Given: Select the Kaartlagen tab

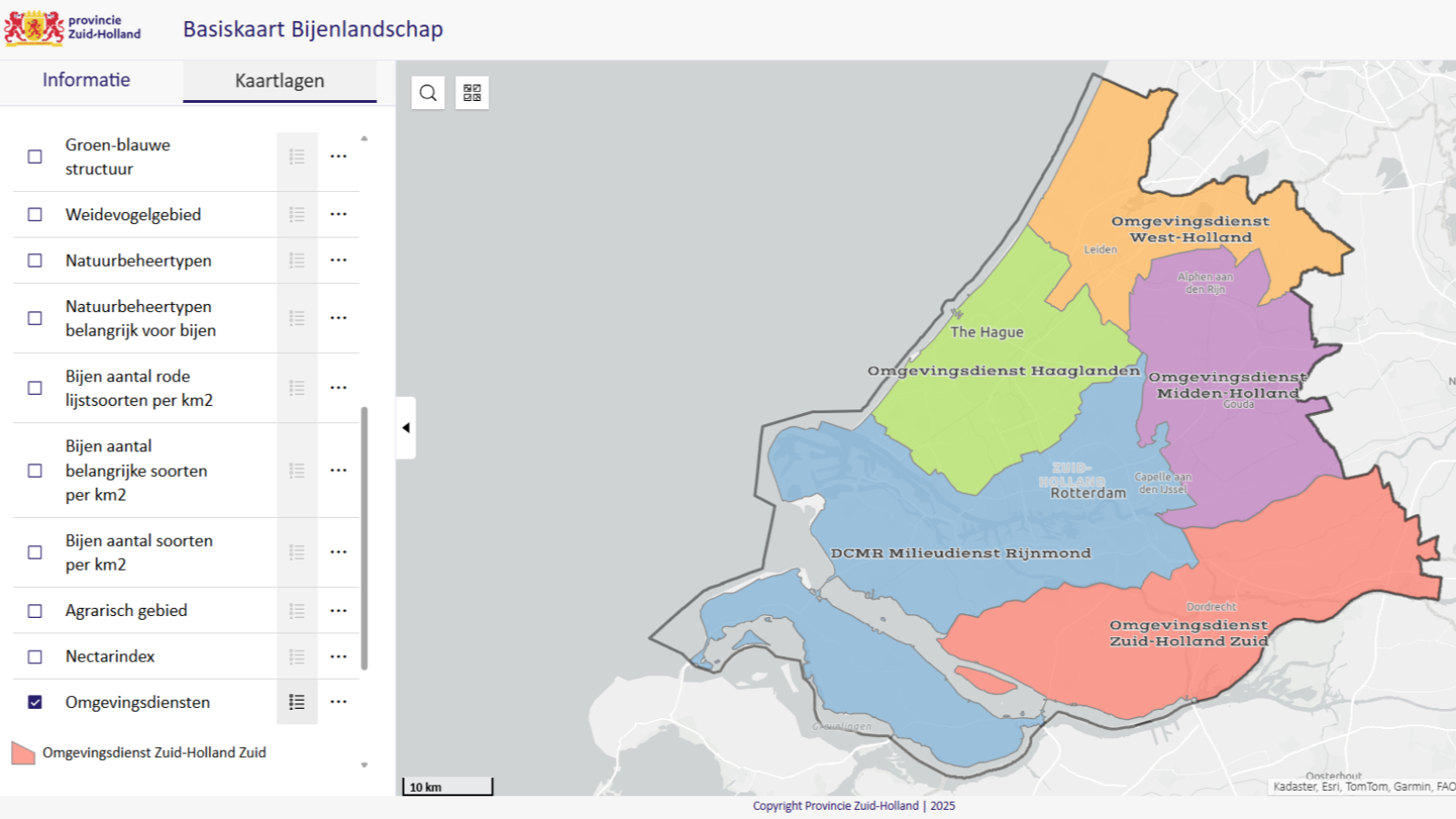Looking at the screenshot, I should coord(279,81).
